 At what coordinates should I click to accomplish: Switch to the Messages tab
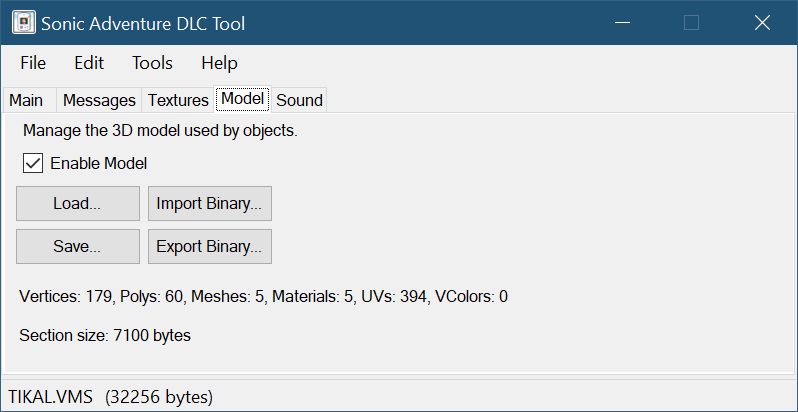98,100
